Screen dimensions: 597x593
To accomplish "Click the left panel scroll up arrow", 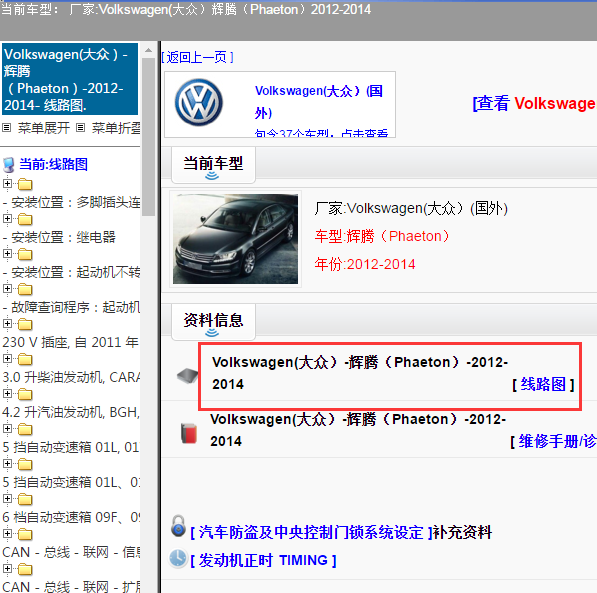I will (x=148, y=50).
